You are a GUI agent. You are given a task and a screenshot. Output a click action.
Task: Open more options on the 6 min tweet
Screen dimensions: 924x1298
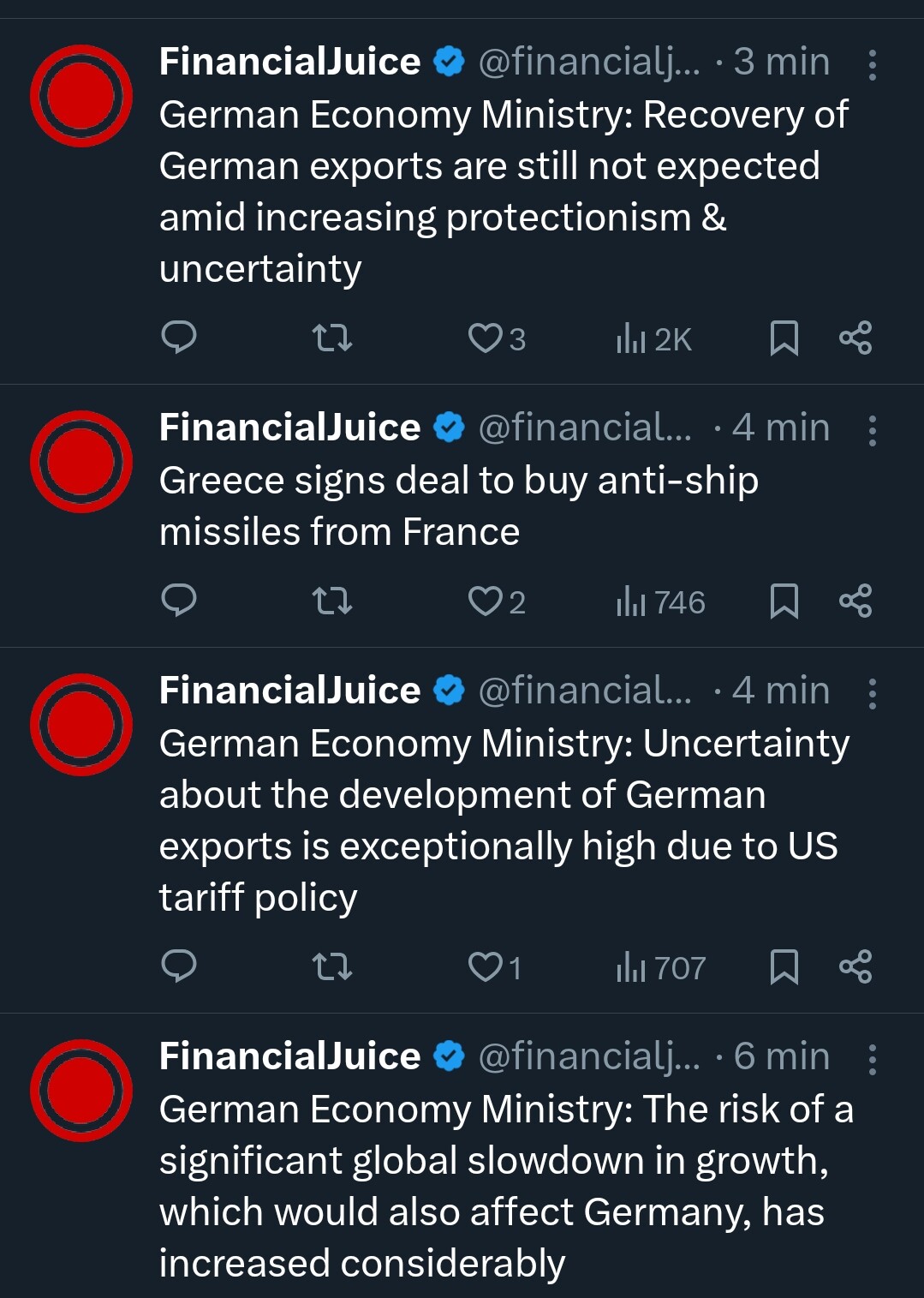click(x=872, y=1059)
